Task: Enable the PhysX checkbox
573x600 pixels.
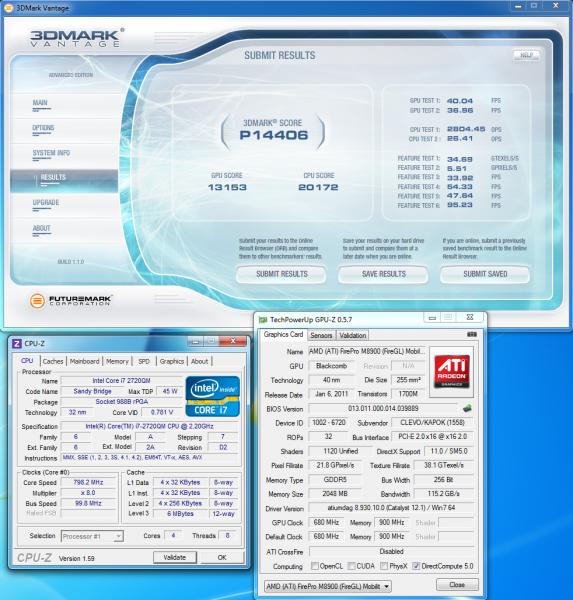Action: coord(384,566)
